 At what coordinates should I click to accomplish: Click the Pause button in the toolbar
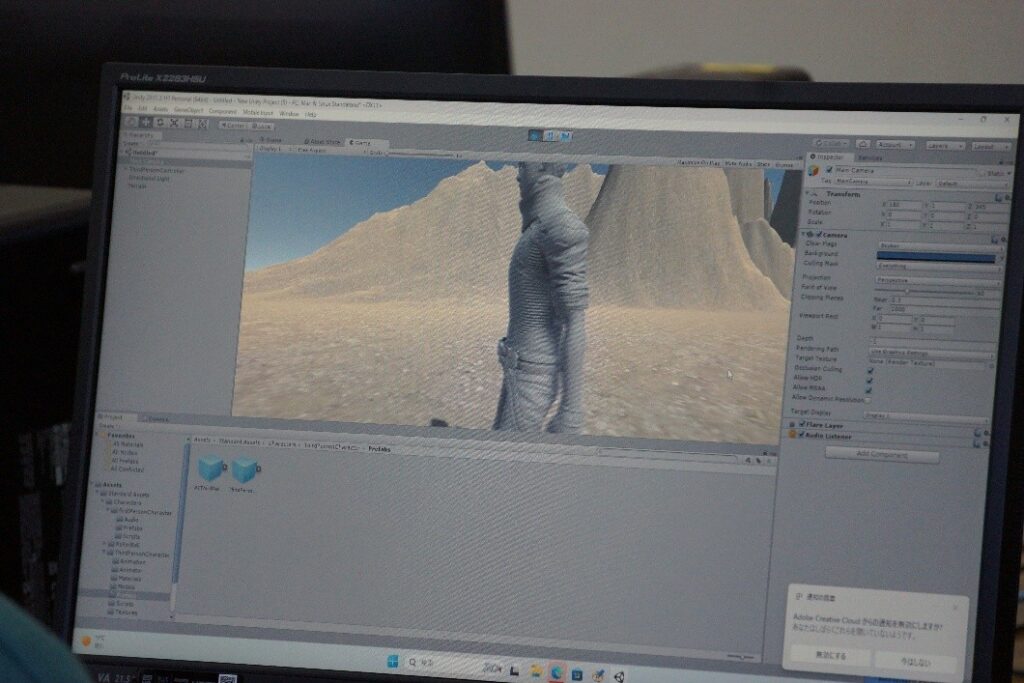point(551,135)
